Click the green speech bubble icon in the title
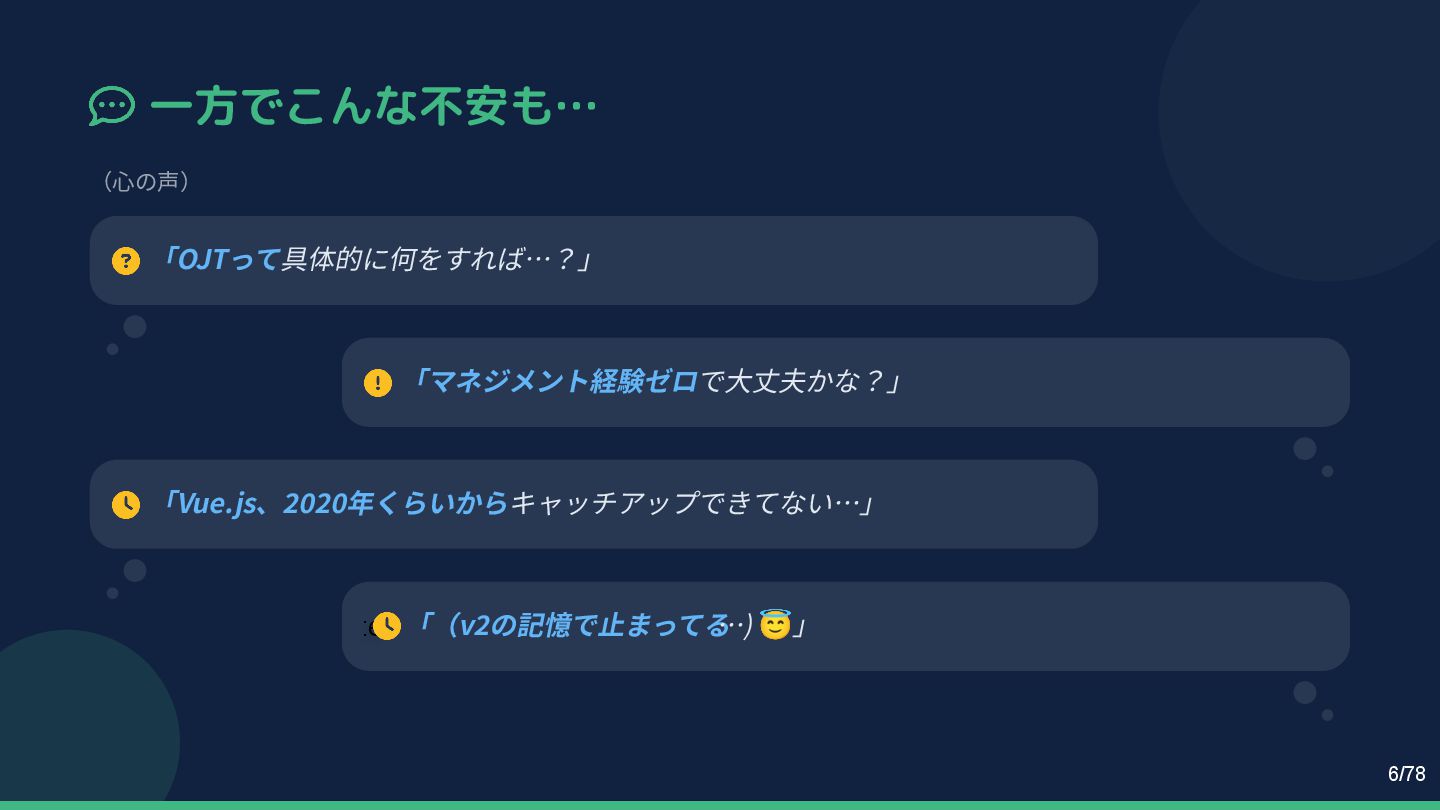This screenshot has width=1440, height=810. 111,105
